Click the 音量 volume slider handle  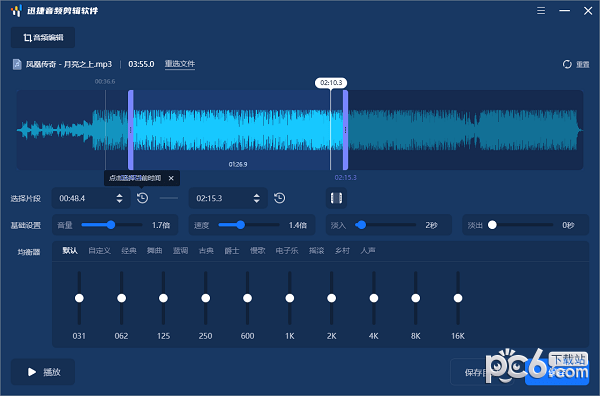111,225
